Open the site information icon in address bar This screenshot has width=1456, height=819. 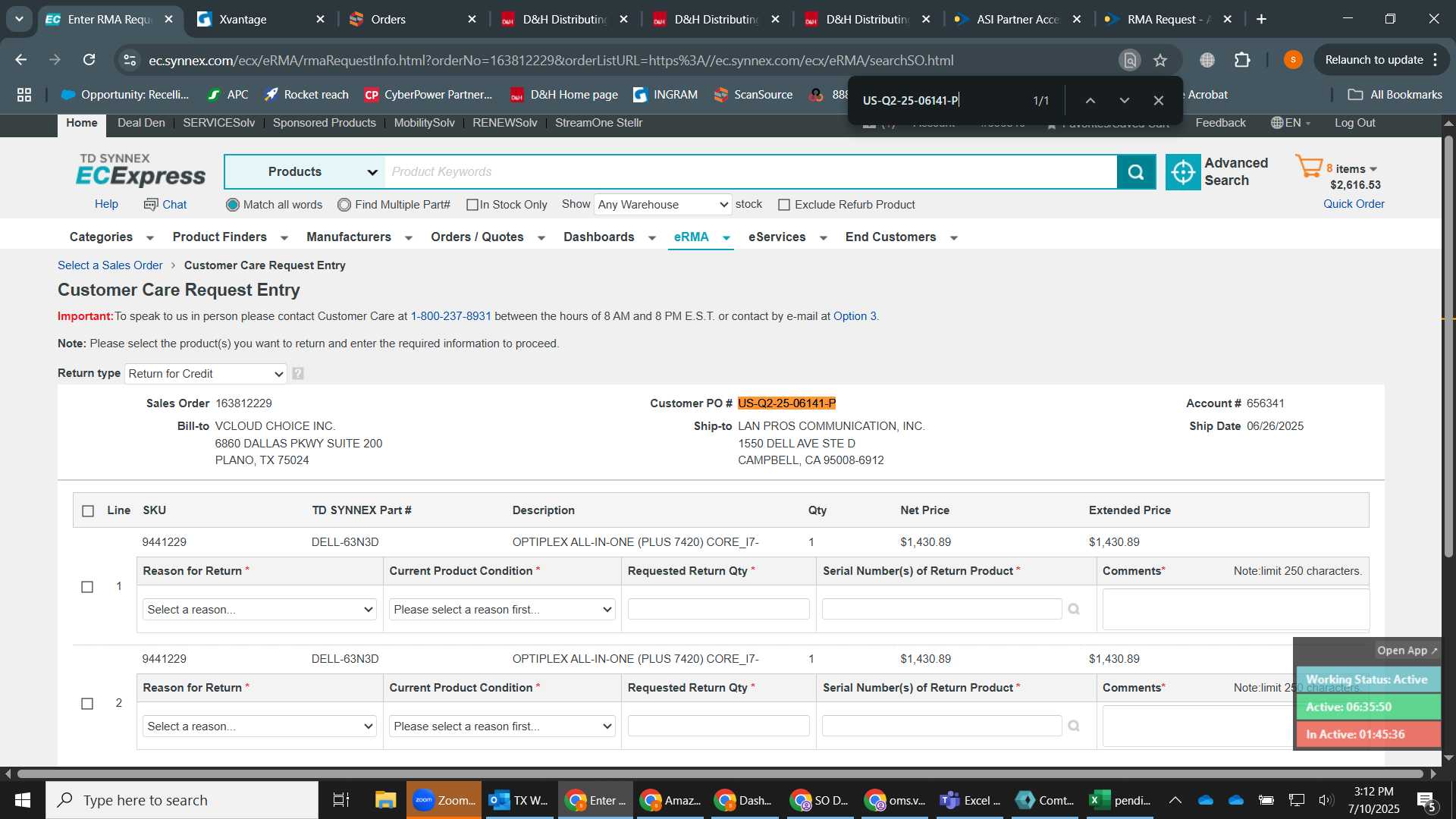130,60
